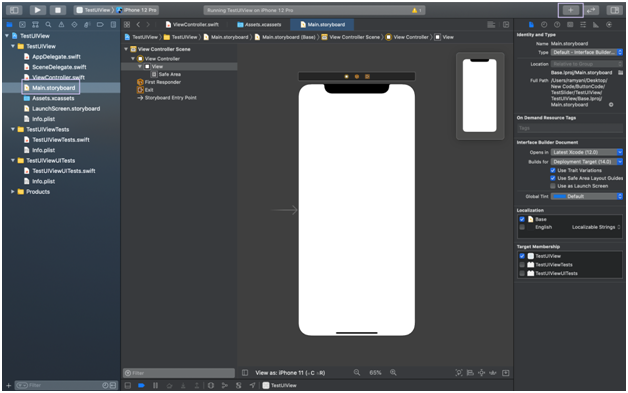Select the Project navigator folder icon

point(9,25)
